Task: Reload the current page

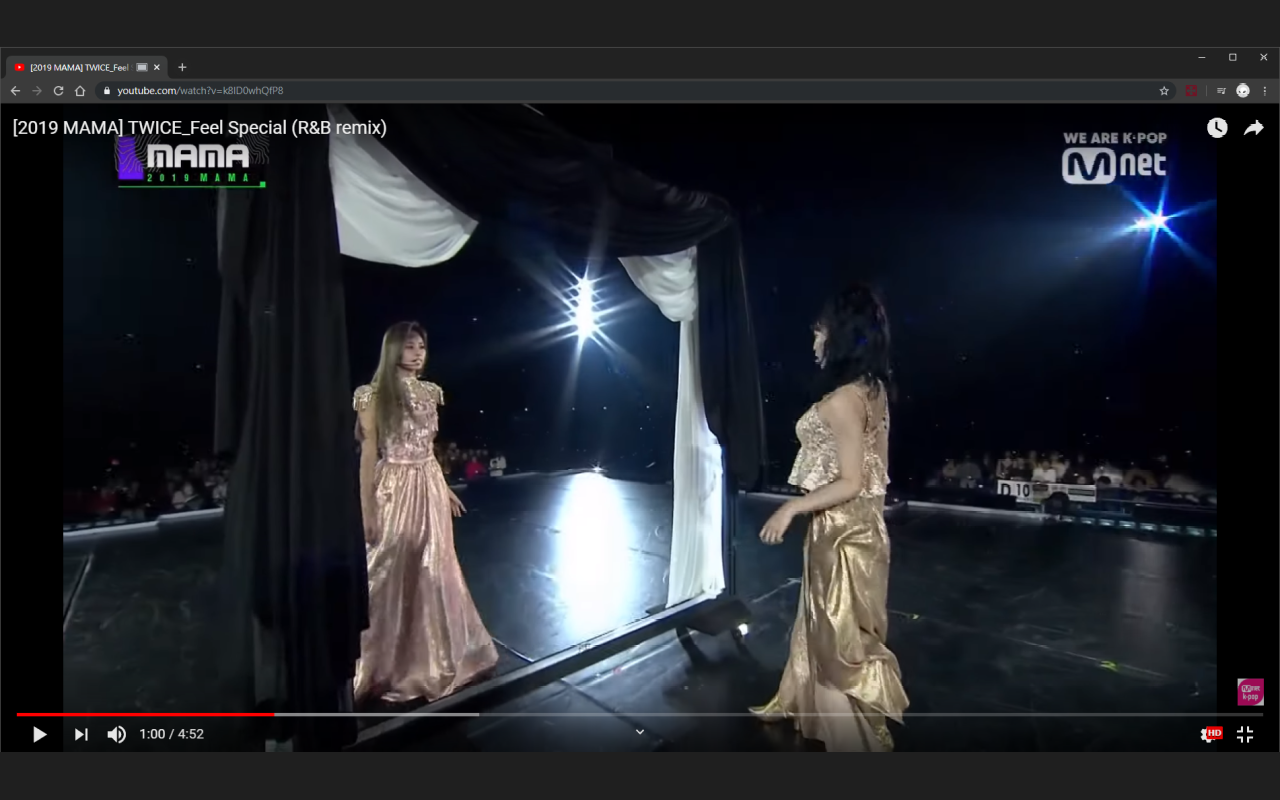Action: click(58, 91)
